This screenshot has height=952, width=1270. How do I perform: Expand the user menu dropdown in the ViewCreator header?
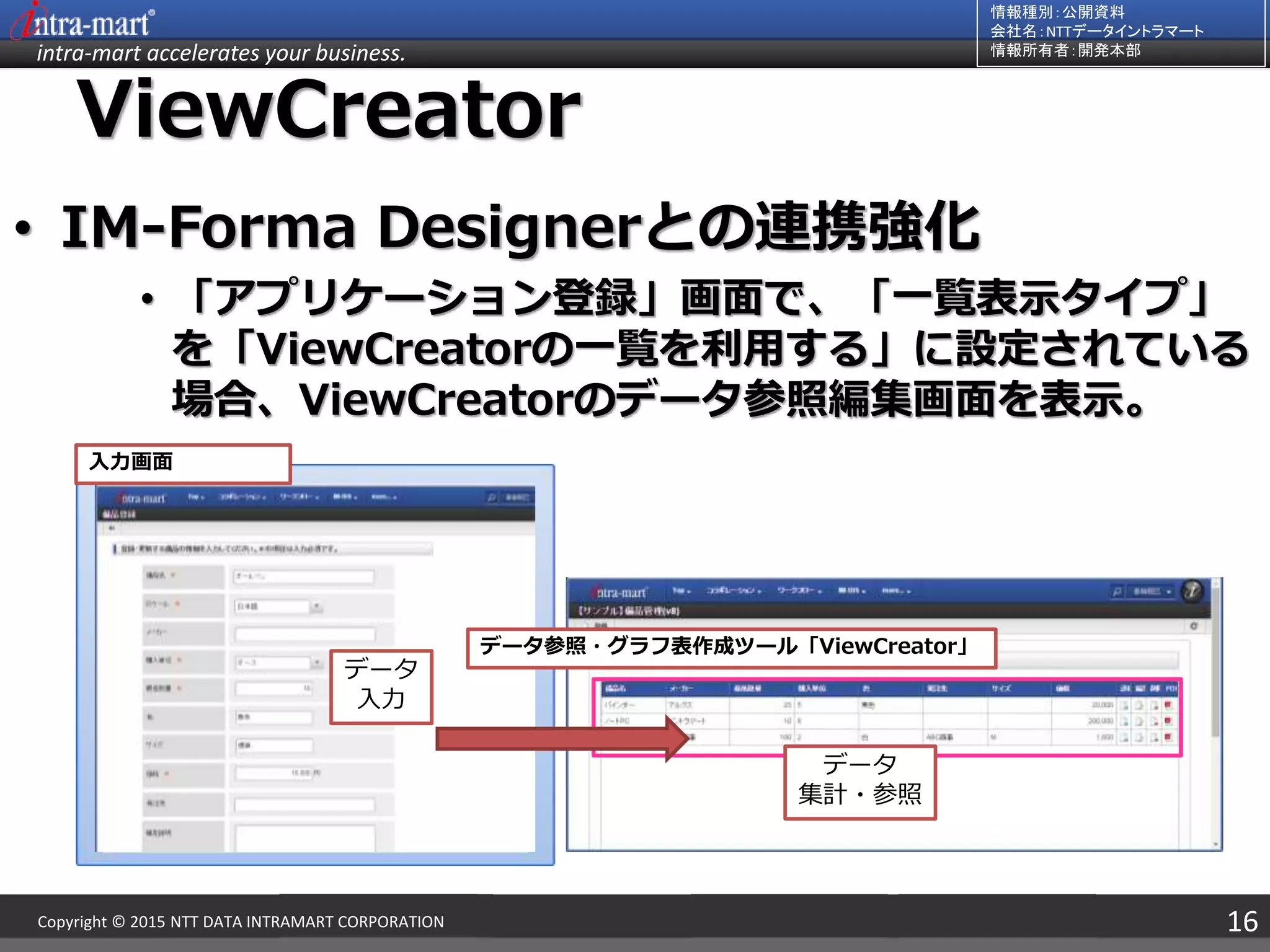[x=1151, y=591]
